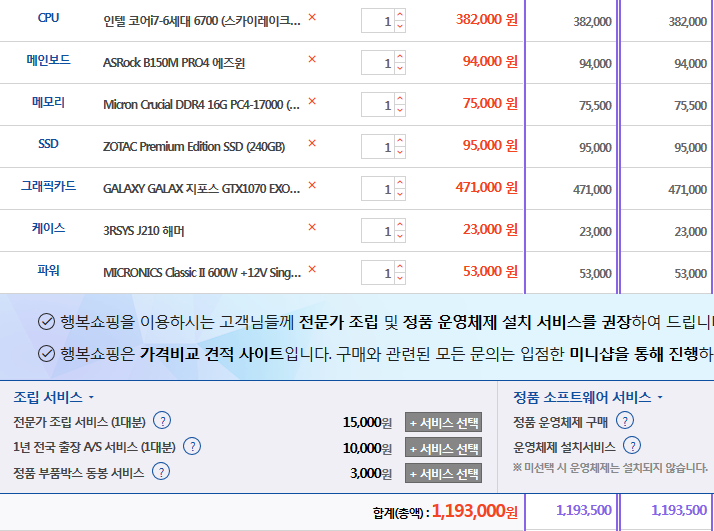Image resolution: width=714 pixels, height=531 pixels.
Task: Decrease memory quantity with down arrow
Action: [400, 110]
